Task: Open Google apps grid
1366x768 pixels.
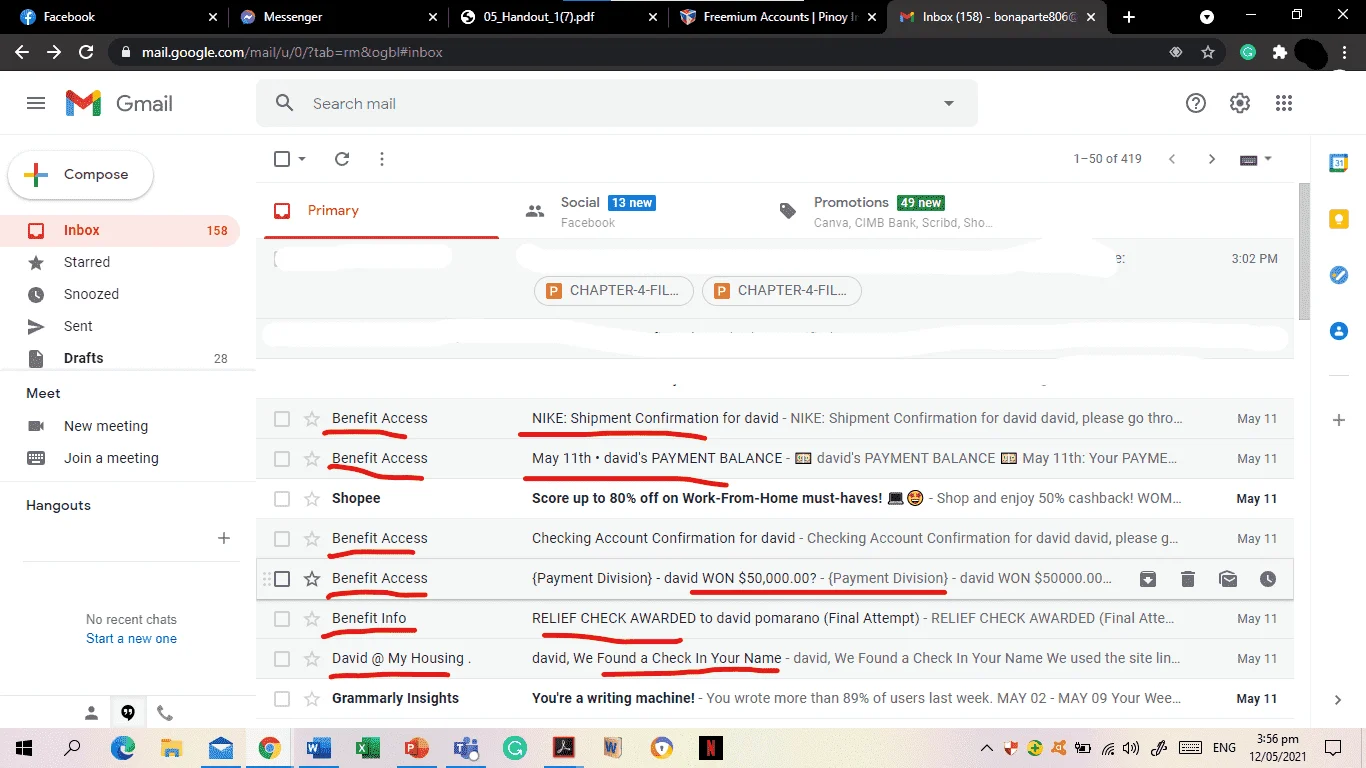Action: [x=1284, y=103]
